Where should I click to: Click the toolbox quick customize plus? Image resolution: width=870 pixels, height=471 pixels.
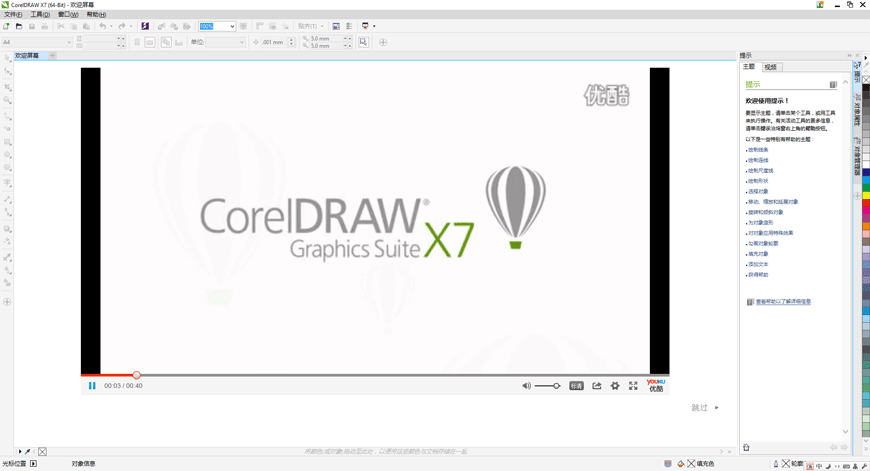(7, 302)
